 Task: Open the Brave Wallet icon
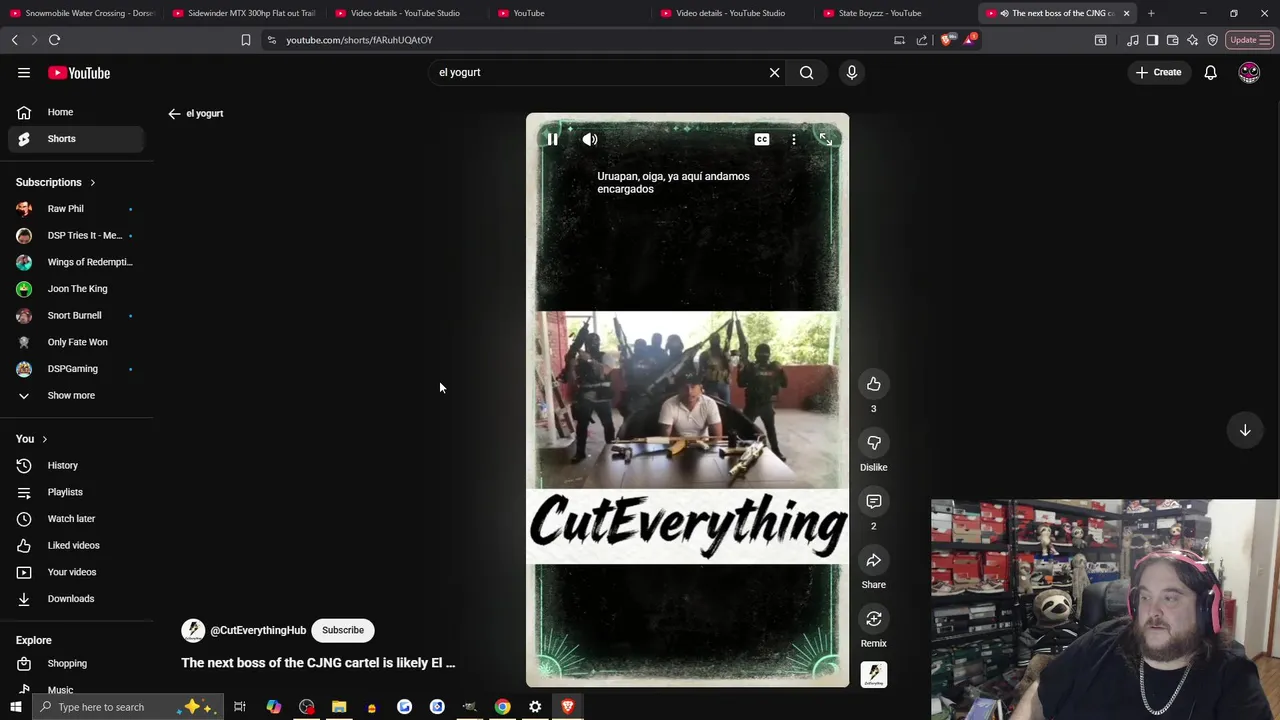point(1172,40)
